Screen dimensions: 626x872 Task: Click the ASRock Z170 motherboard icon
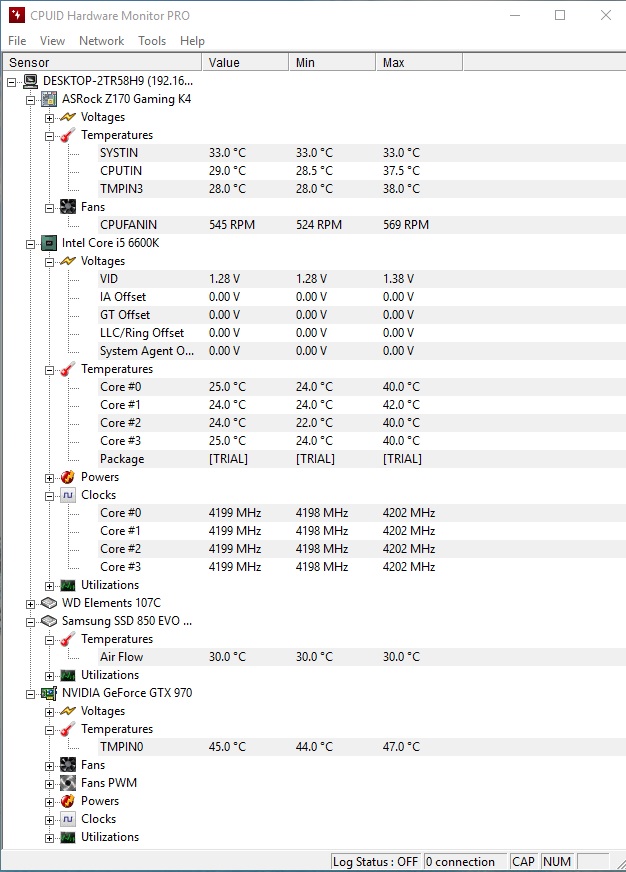(49, 99)
